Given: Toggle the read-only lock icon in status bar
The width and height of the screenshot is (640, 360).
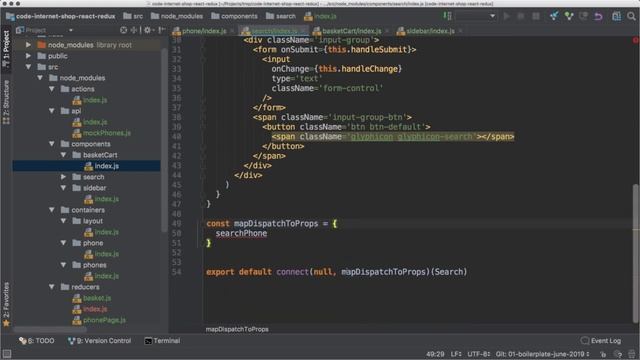Looking at the screenshot, I should click(603, 354).
